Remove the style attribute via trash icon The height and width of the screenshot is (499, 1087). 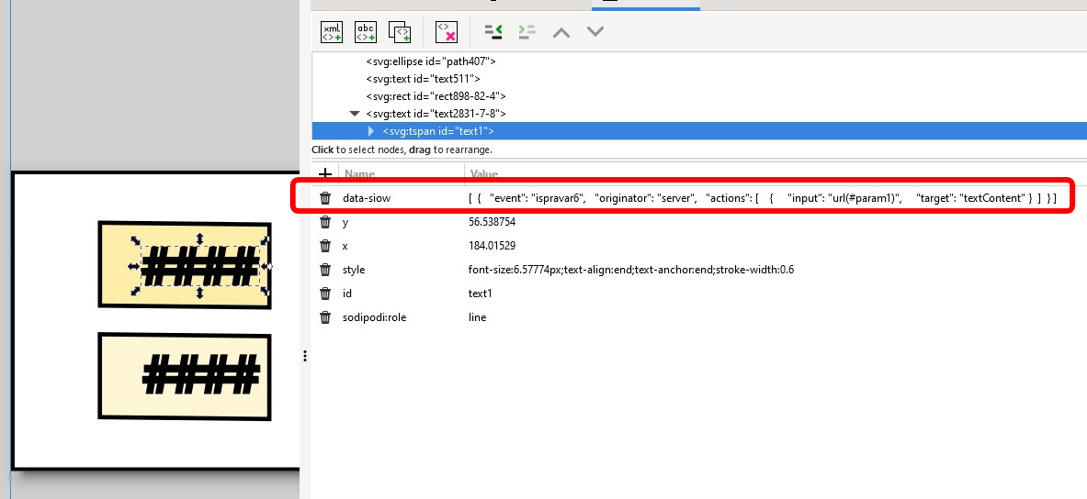click(325, 270)
